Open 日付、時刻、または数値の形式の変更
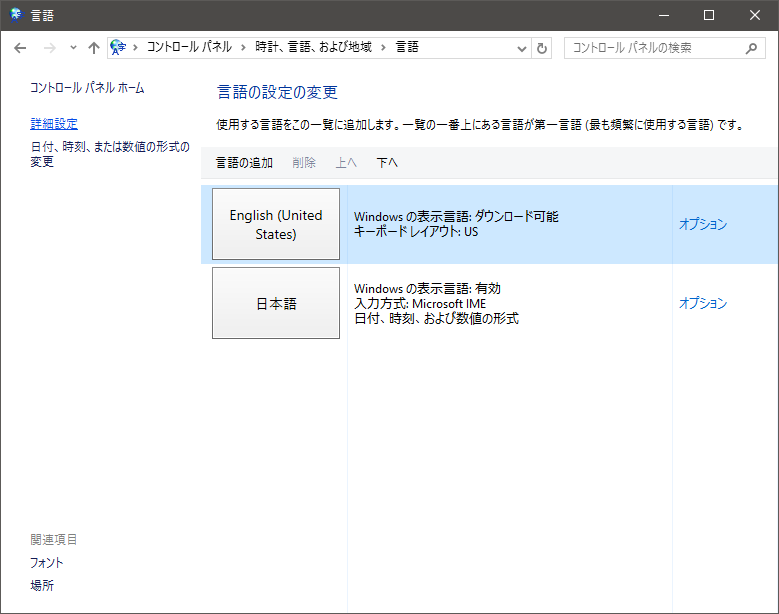Viewport: 779px width, 614px height. click(x=110, y=154)
